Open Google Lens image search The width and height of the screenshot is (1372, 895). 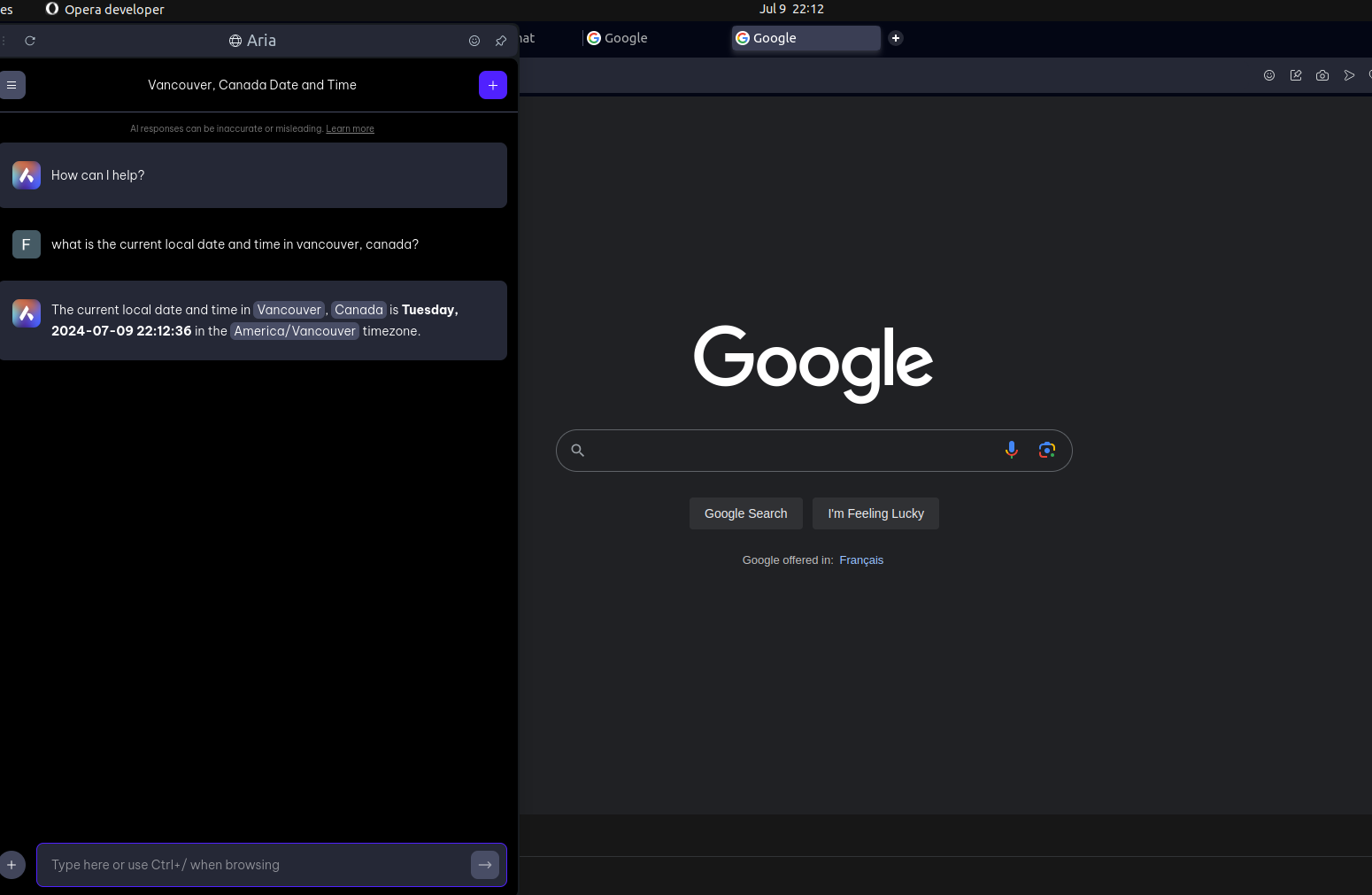coord(1047,450)
